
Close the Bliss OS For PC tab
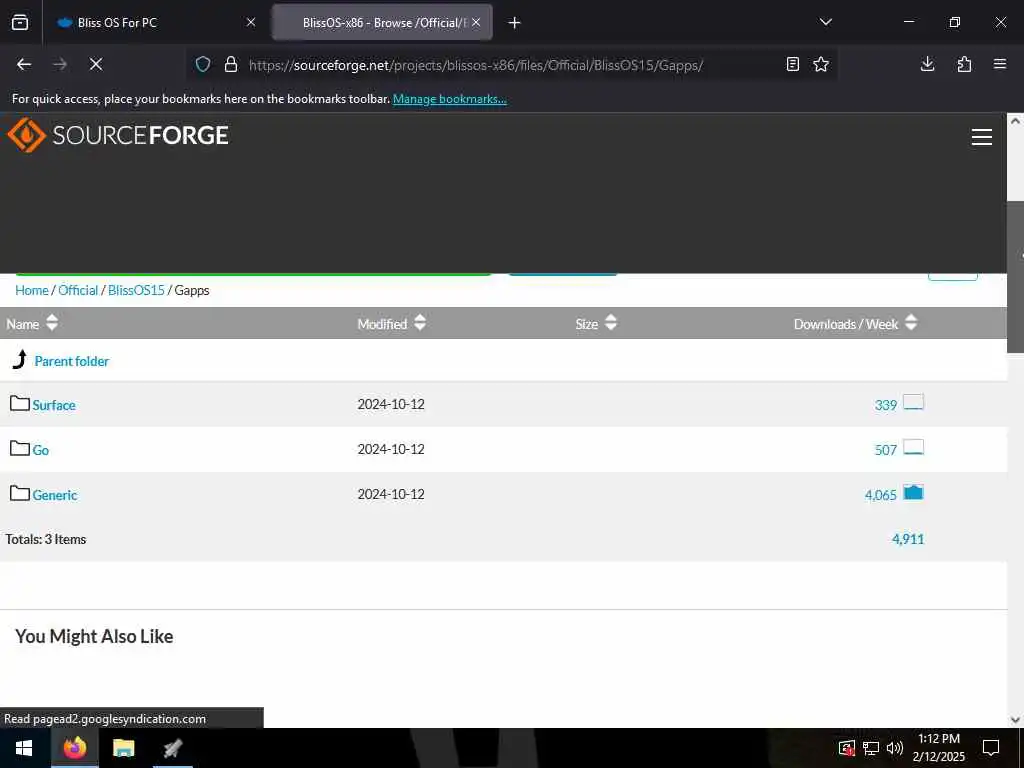coord(251,22)
